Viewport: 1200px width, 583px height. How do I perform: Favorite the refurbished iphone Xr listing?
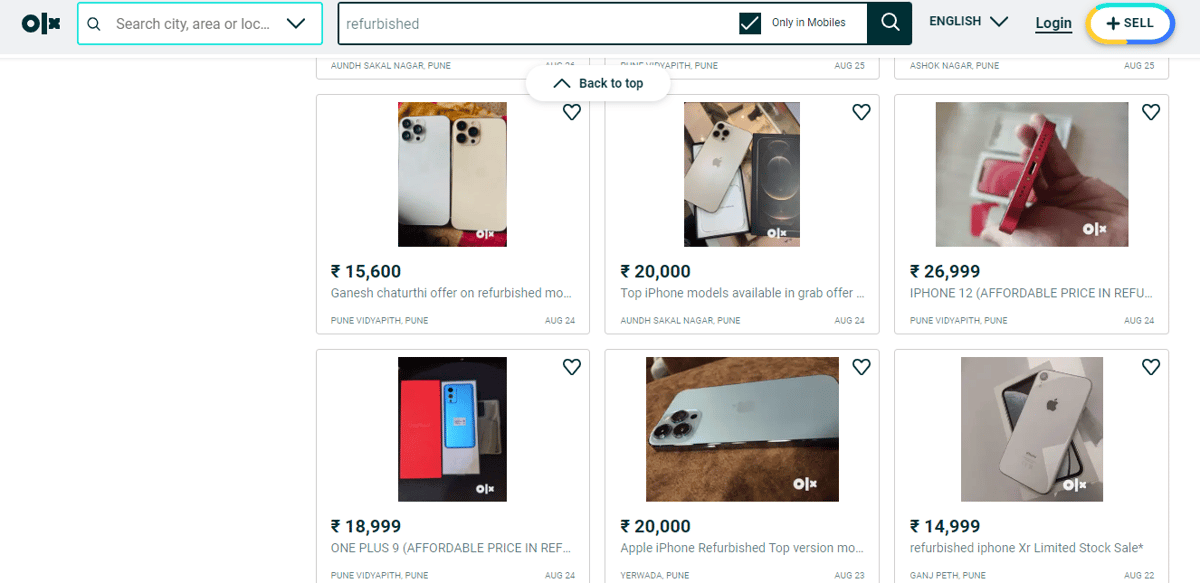(x=1150, y=367)
